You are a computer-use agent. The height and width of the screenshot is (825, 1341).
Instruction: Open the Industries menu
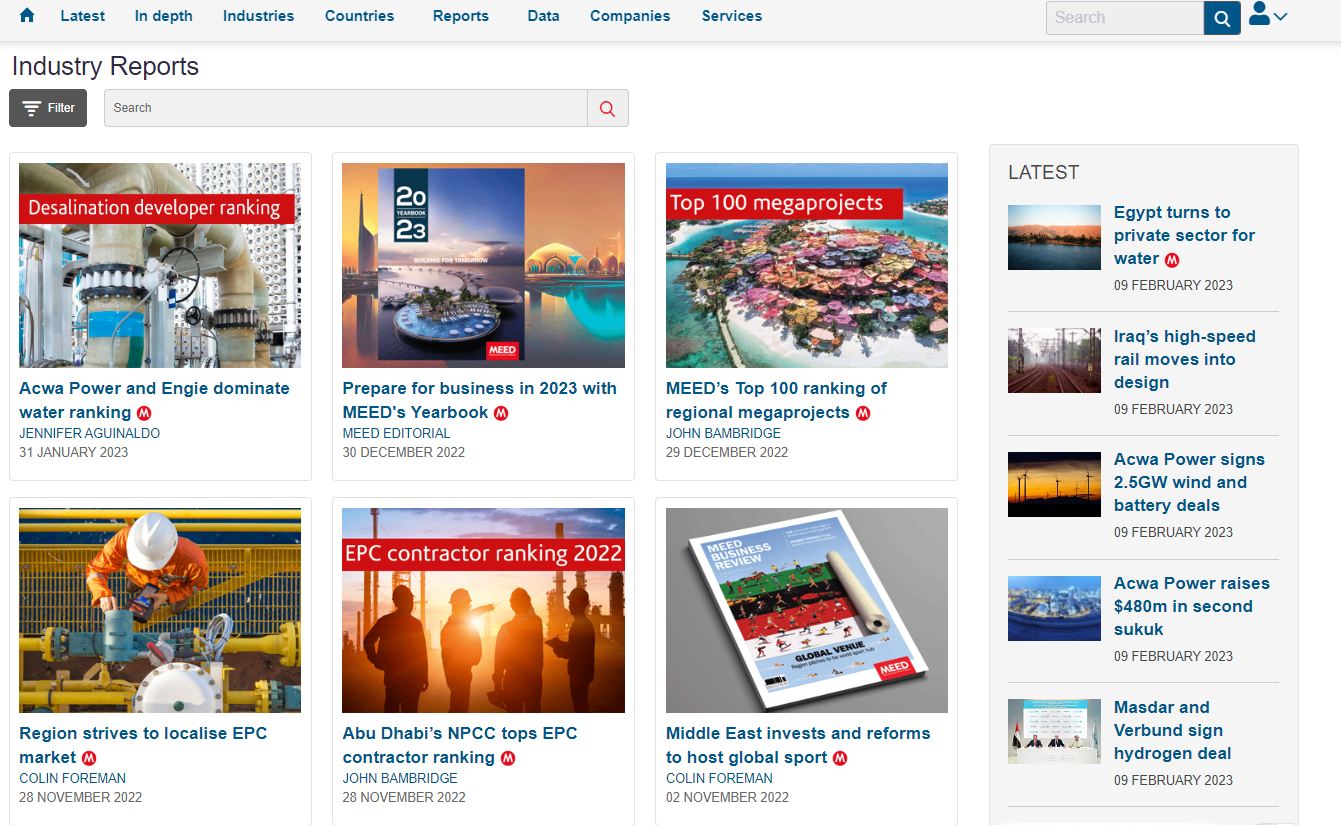(258, 16)
